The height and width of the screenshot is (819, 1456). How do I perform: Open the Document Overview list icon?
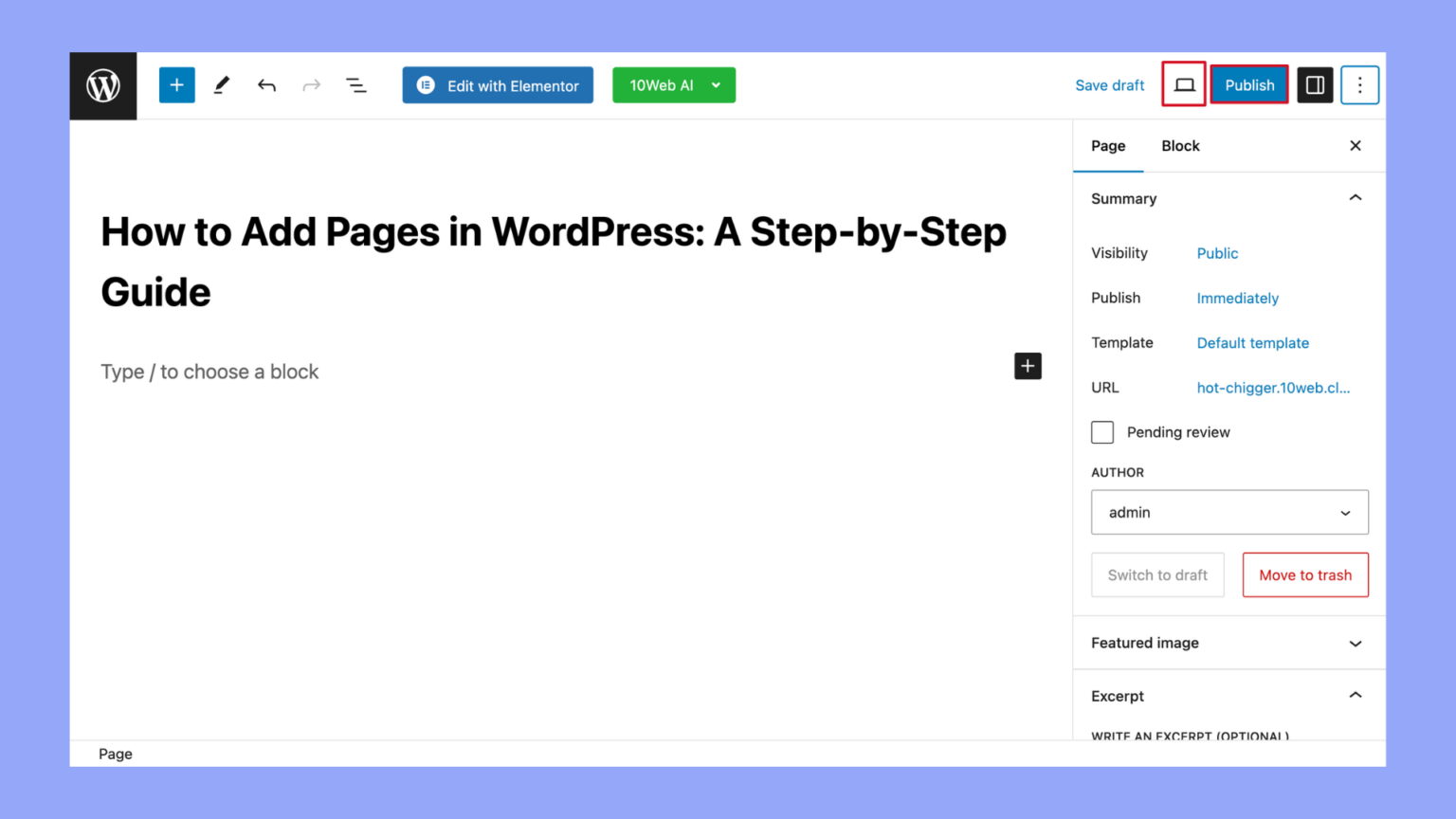(x=356, y=84)
